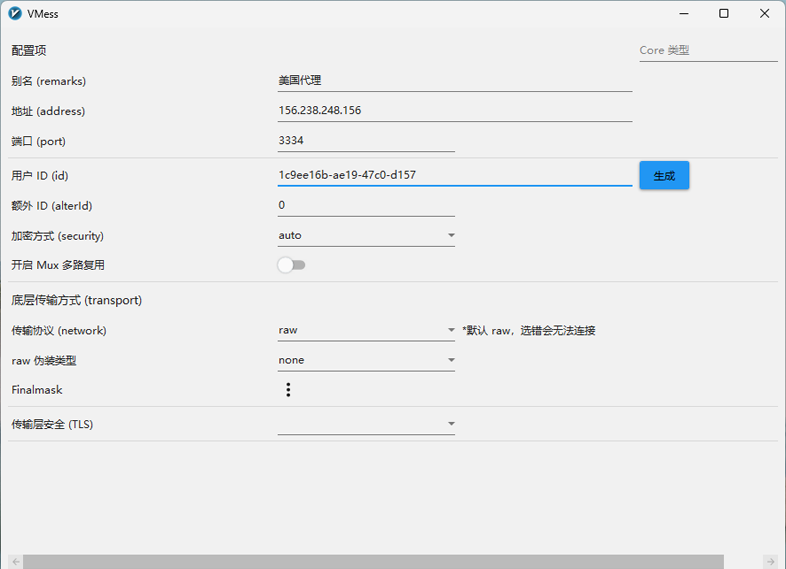Viewport: 786px width, 569px height.
Task: Click the note 默认 raw，选错会无法连接
Action: click(529, 330)
